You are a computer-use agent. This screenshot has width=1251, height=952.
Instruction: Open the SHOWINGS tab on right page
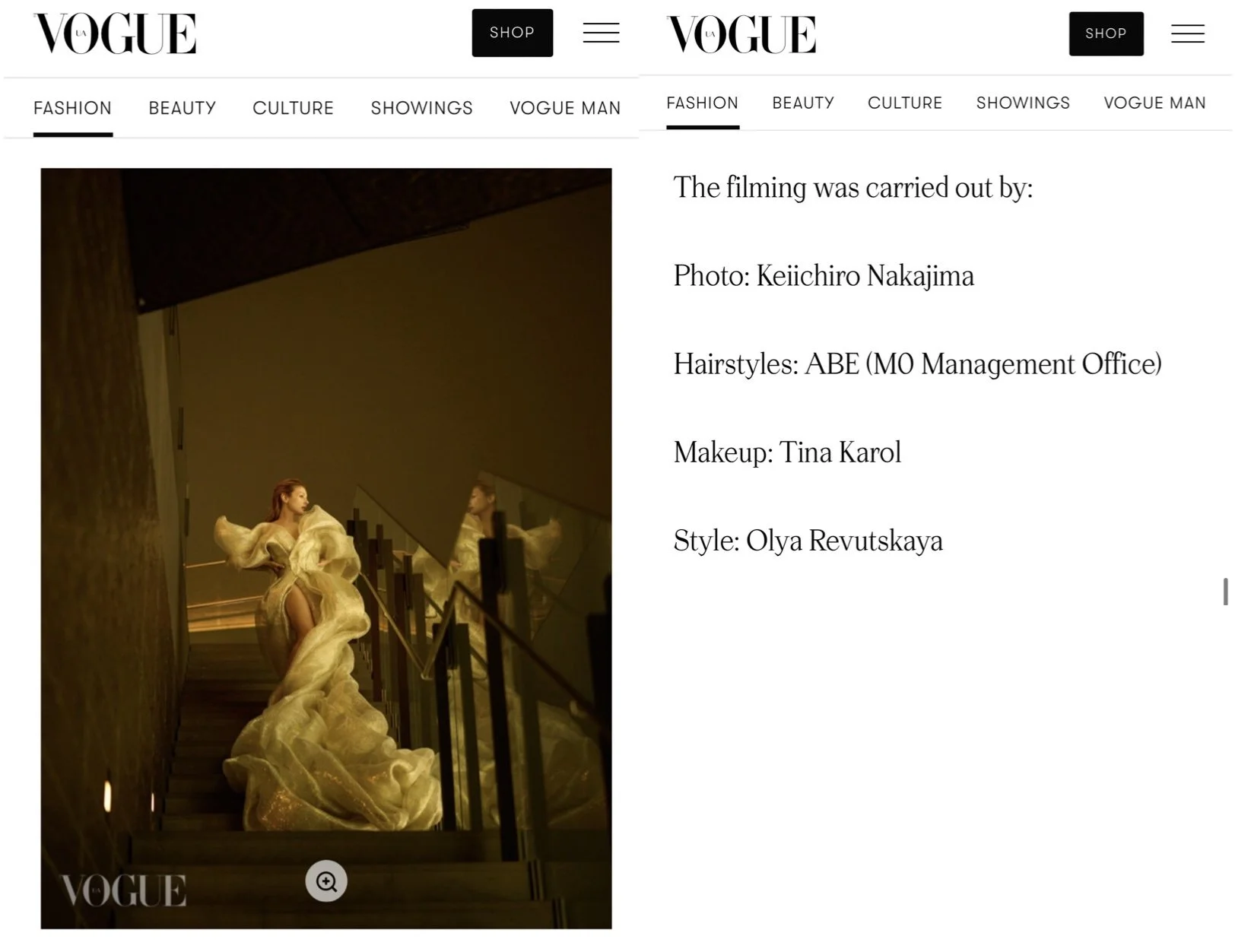(1023, 103)
